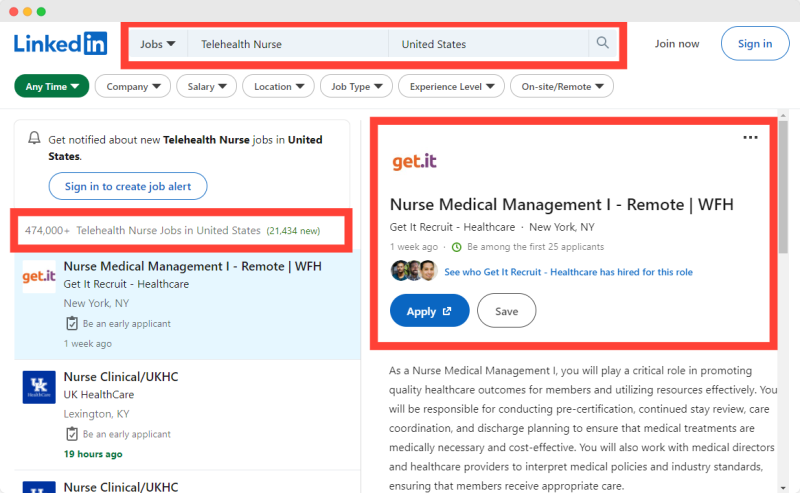Click the blue Apply button

click(429, 311)
